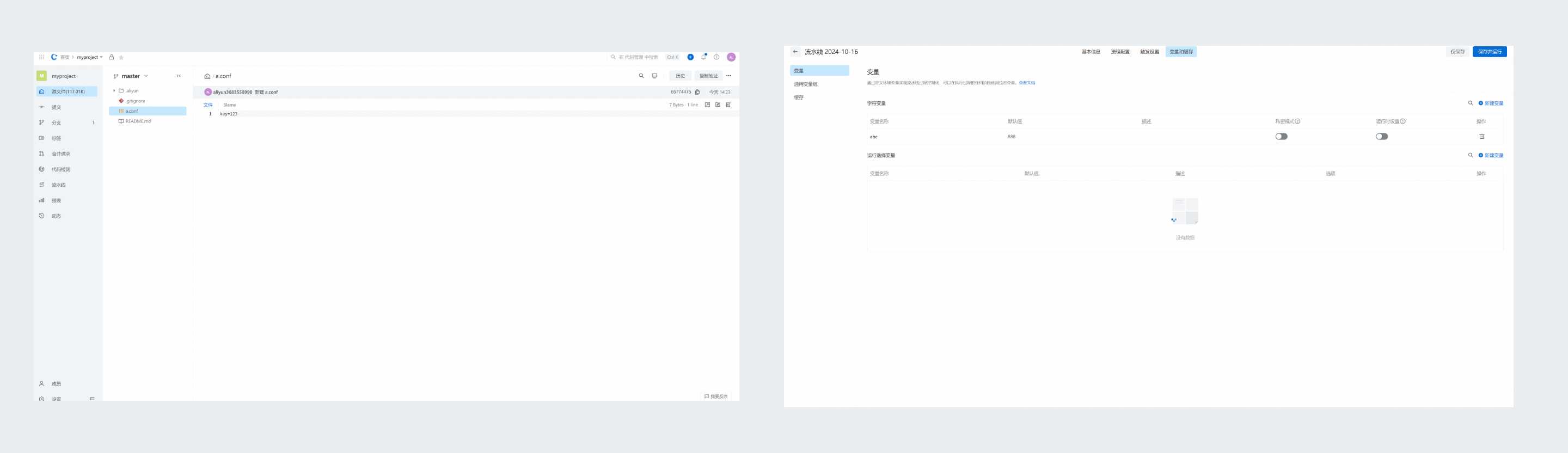1568x453 pixels.
Task: Switch to the 基本信息 tab
Action: coord(1091,52)
